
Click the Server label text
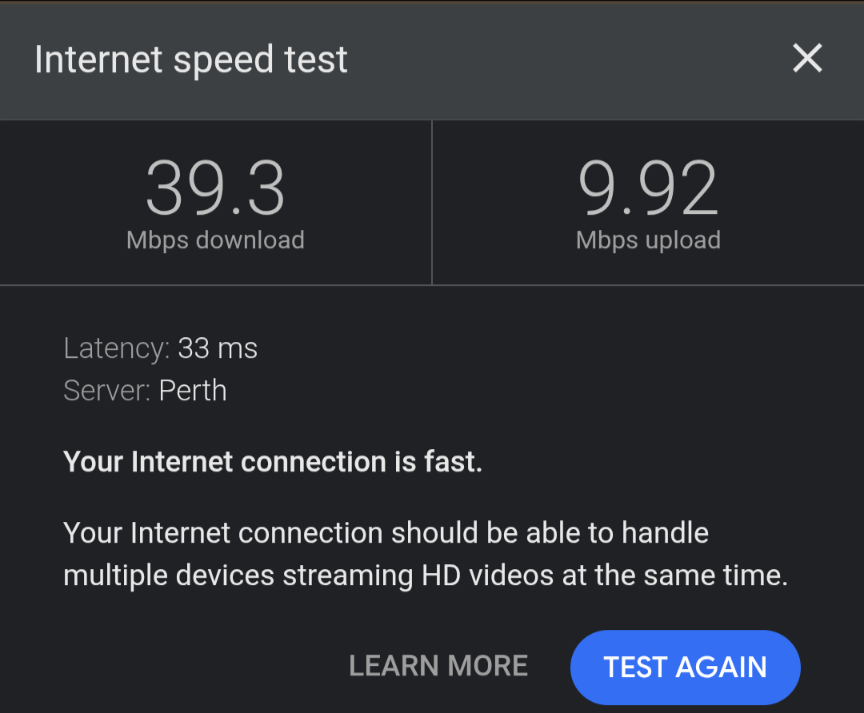(x=107, y=391)
